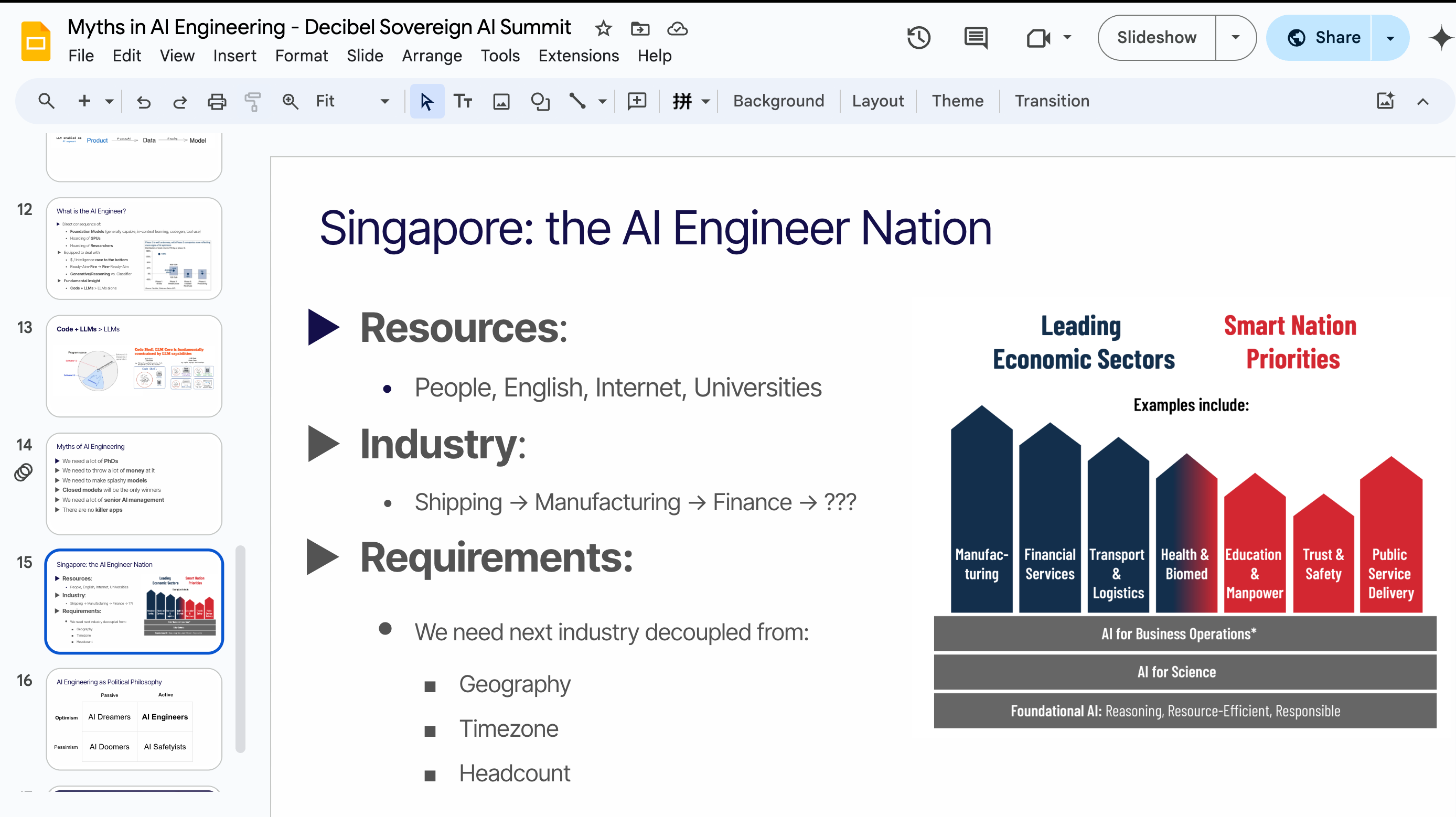
Task: Select the Shape tool icon
Action: point(540,101)
